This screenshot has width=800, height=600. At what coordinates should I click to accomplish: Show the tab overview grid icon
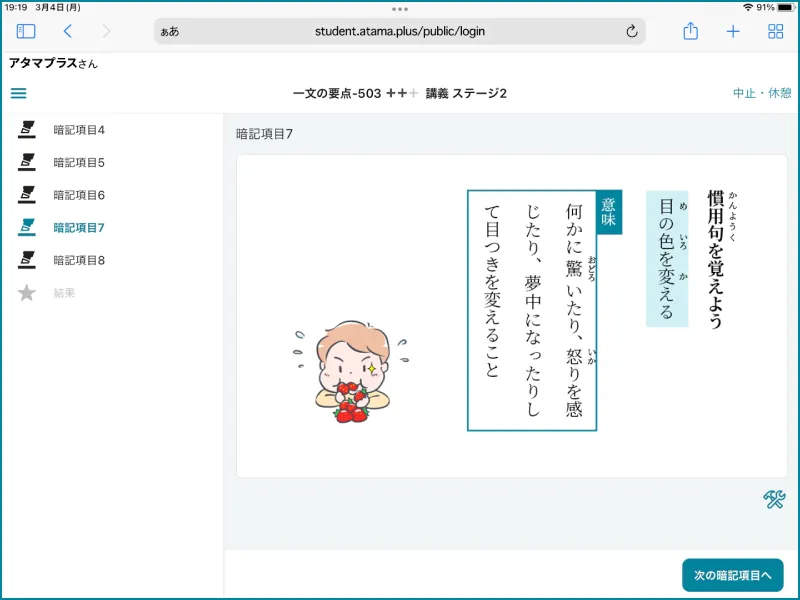click(x=776, y=31)
